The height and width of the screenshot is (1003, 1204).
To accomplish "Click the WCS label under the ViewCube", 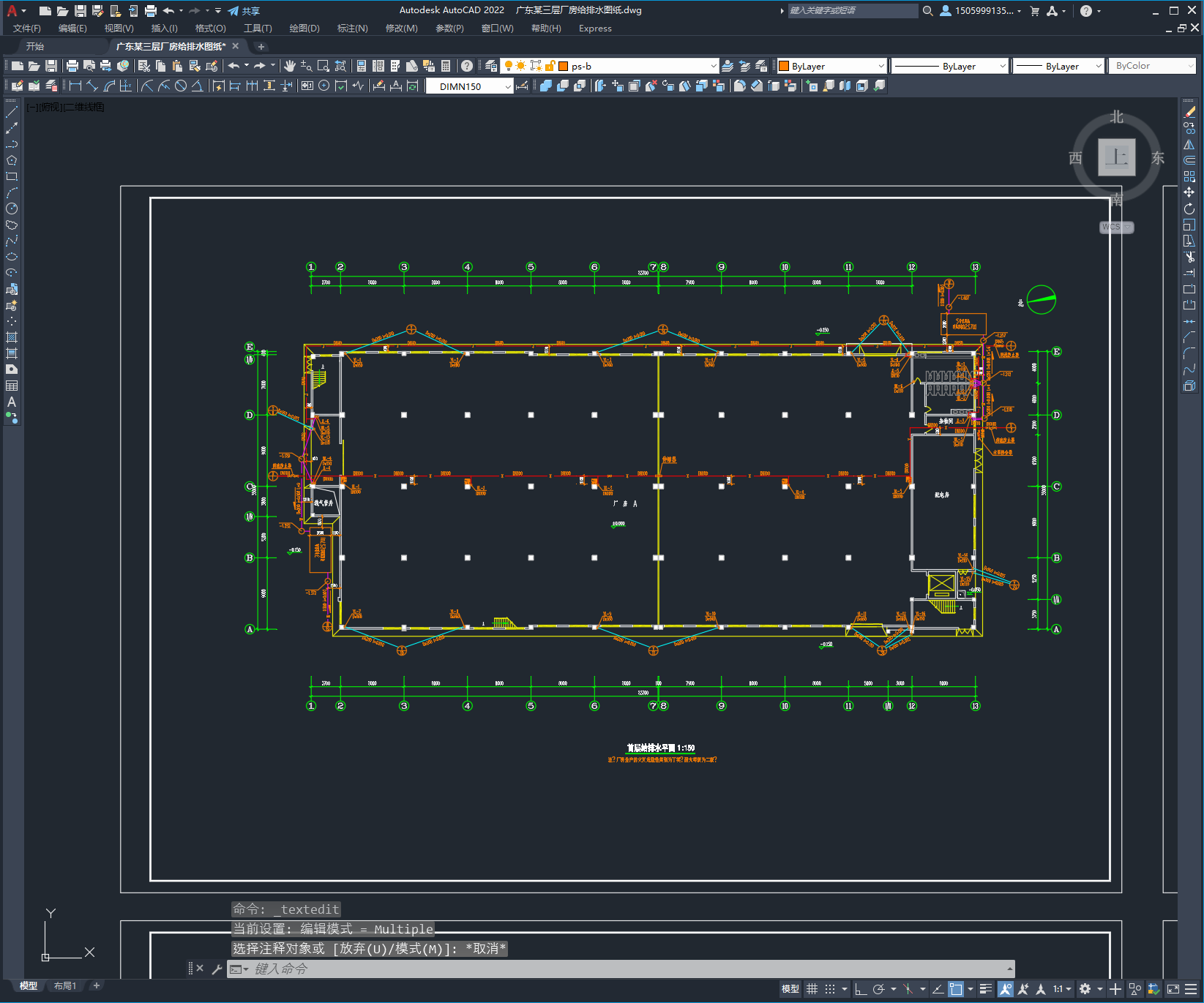I will [x=1115, y=227].
